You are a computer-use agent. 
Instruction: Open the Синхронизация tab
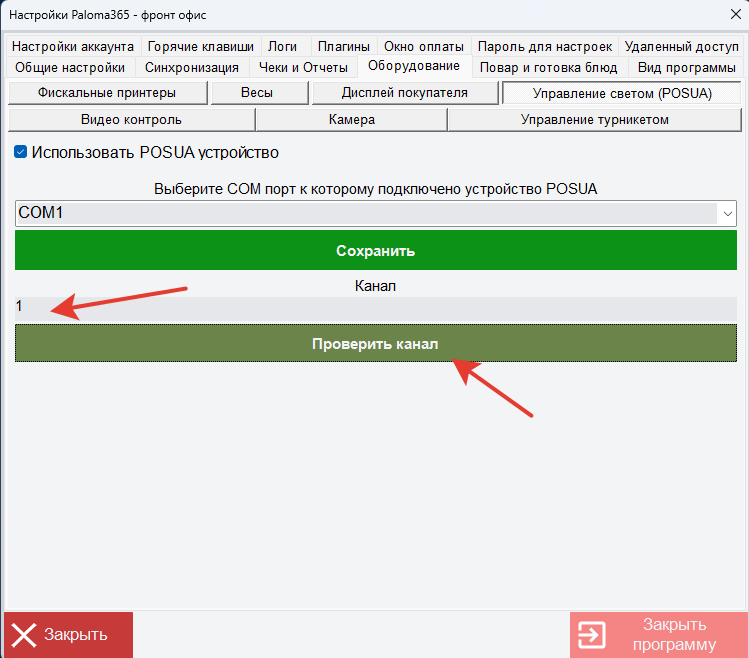191,67
